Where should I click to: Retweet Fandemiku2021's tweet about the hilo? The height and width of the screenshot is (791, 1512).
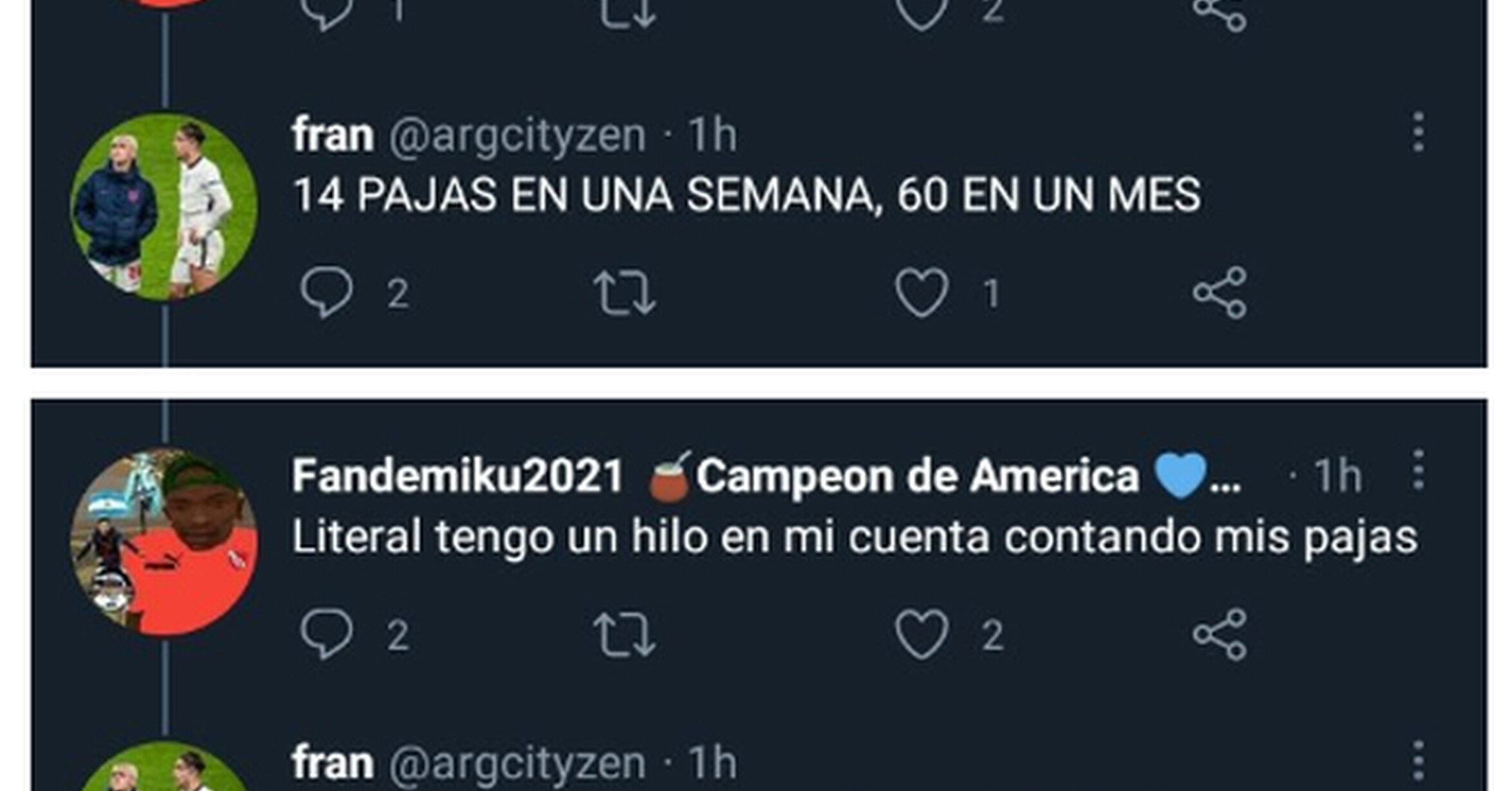tap(624, 635)
